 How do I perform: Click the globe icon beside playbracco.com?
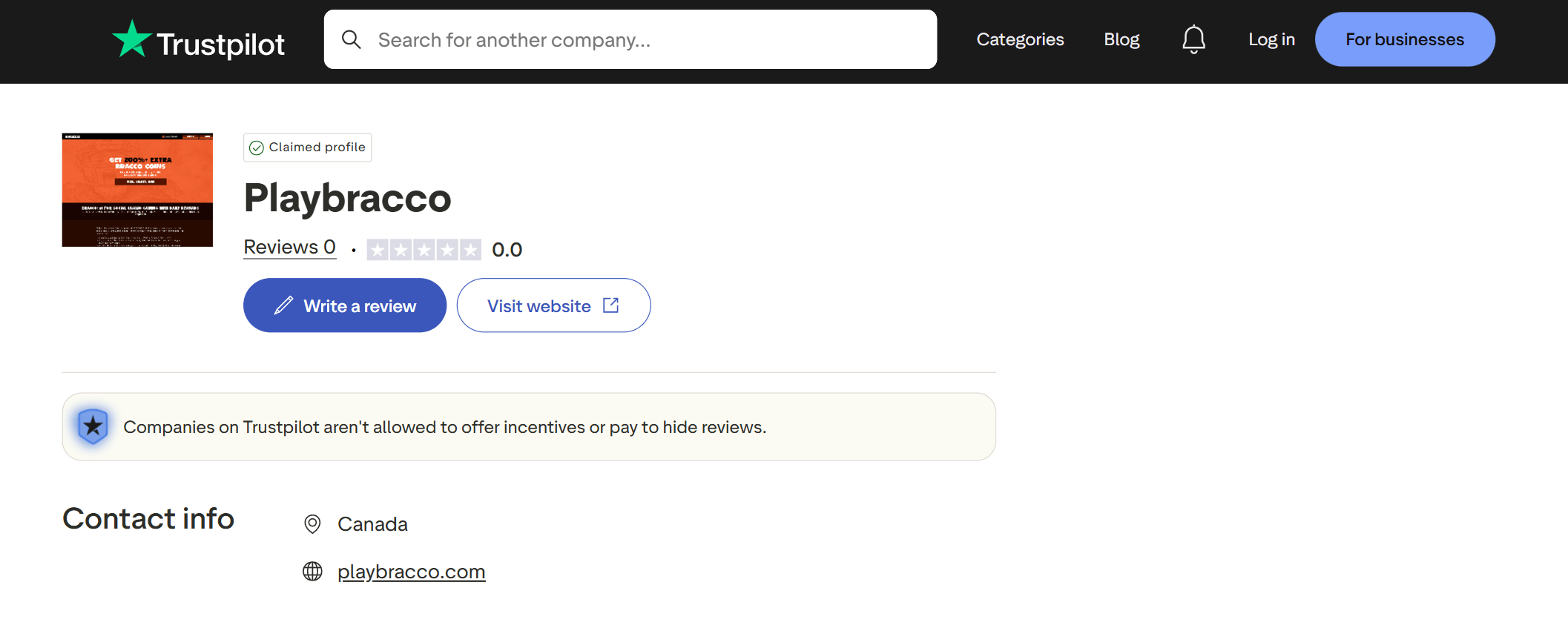point(312,572)
